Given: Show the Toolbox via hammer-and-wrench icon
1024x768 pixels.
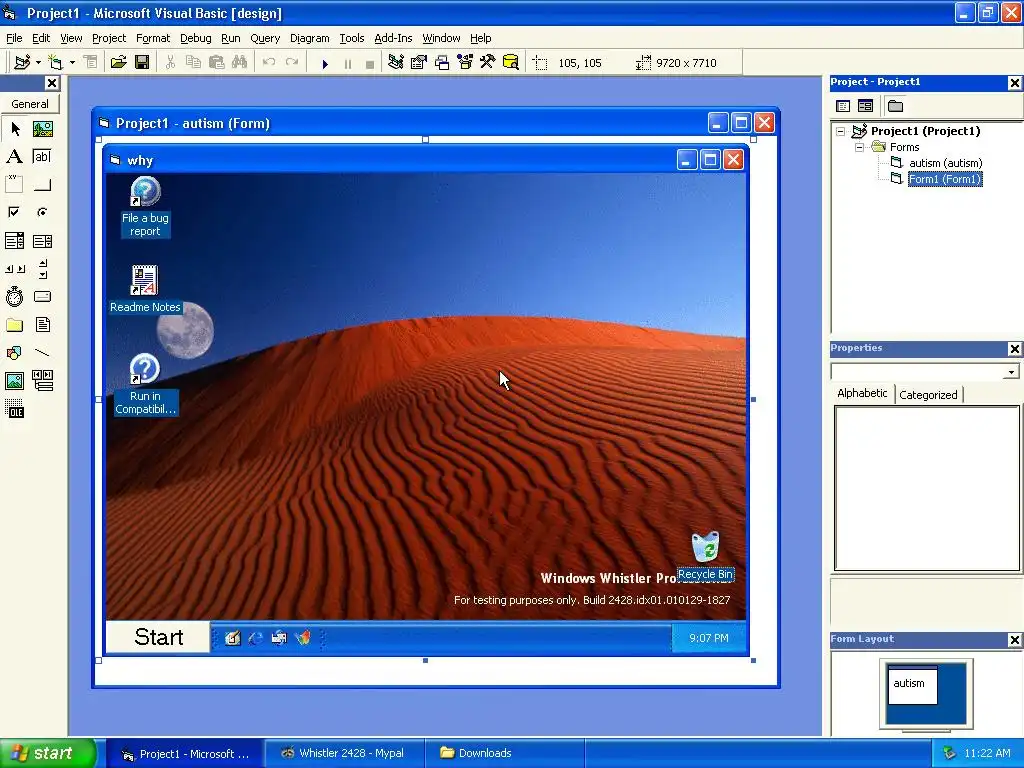Looking at the screenshot, I should click(488, 63).
